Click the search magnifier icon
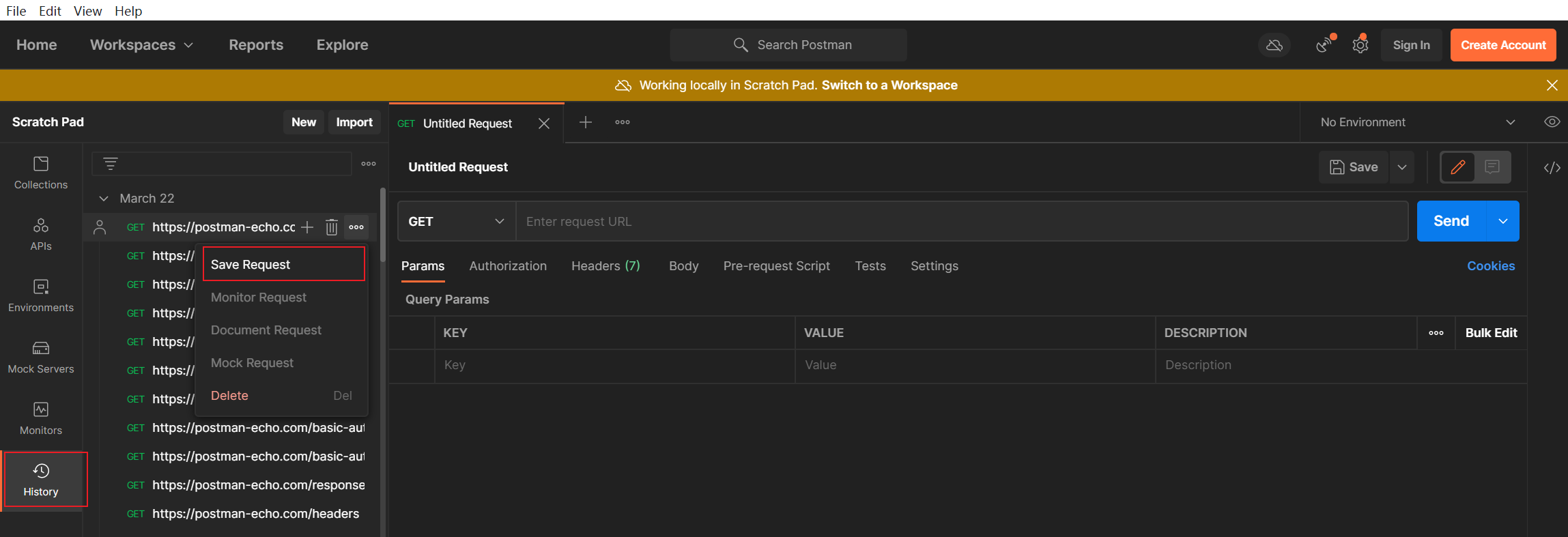The width and height of the screenshot is (1568, 537). 741,45
